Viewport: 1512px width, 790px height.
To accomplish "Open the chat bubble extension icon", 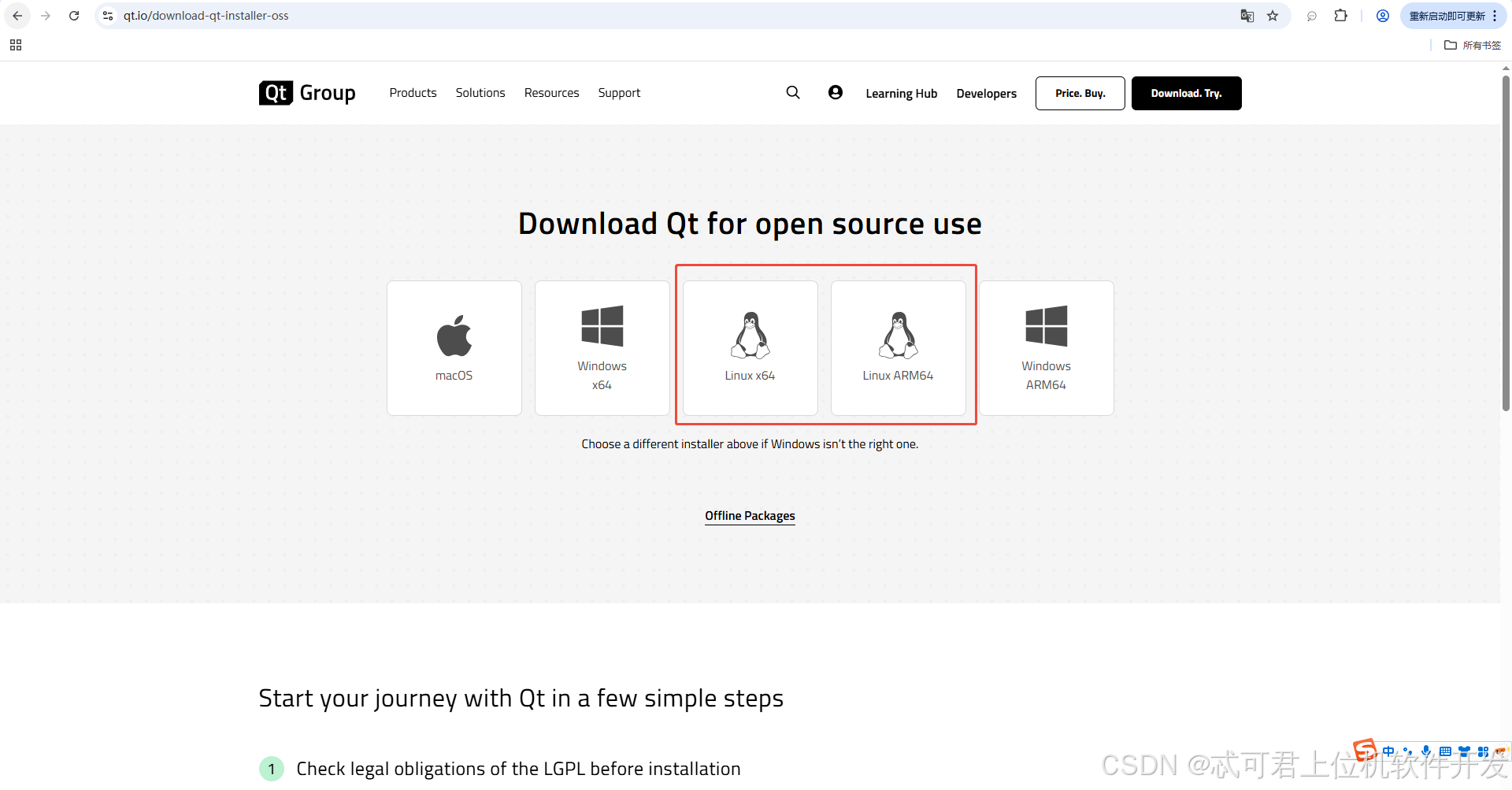I will [1312, 16].
